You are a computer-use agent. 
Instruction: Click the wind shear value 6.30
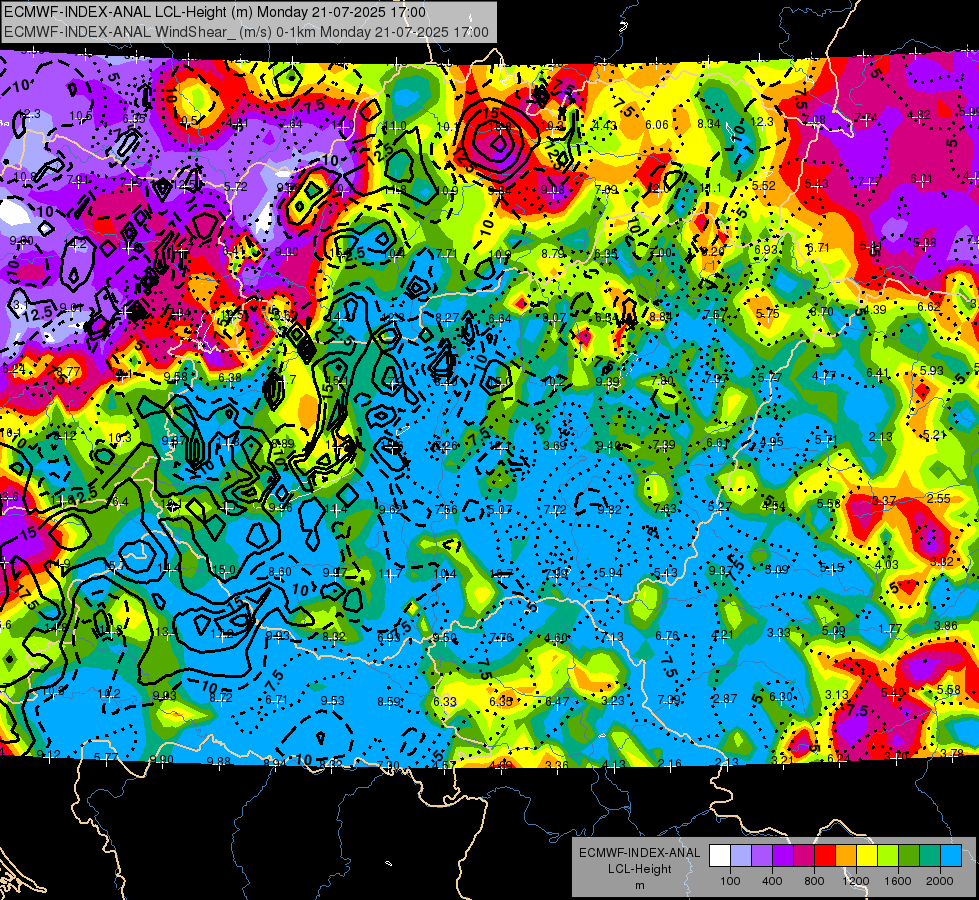[781, 696]
